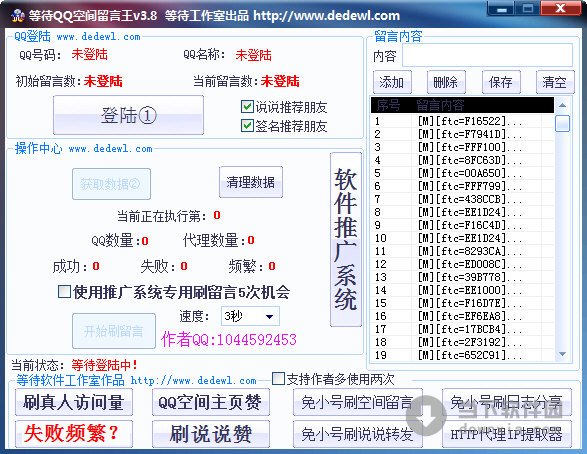This screenshot has width=587, height=454.
Task: Close the 等待QQ空间留言王 window
Action: [560, 8]
